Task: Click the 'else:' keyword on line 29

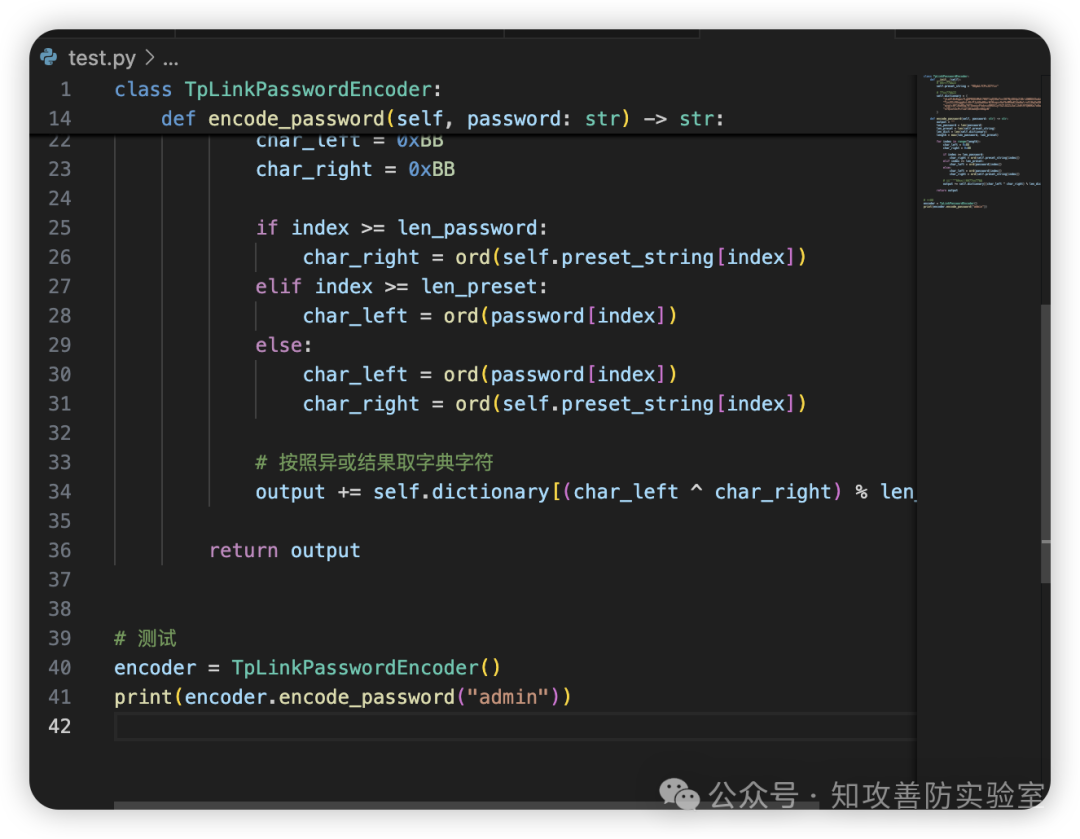Action: pos(284,345)
